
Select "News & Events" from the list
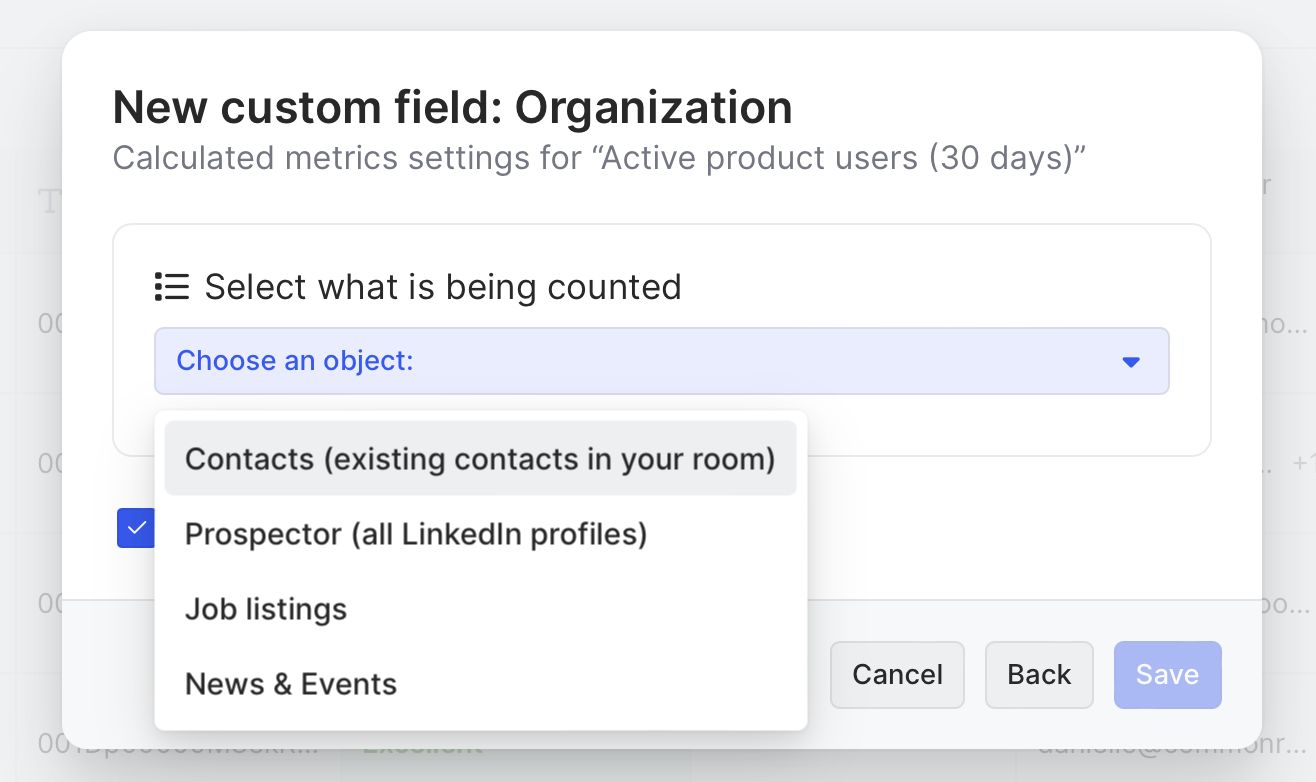291,684
